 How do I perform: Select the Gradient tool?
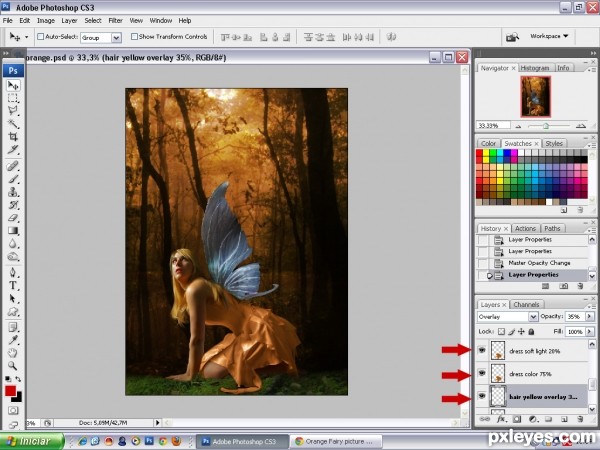coord(13,230)
